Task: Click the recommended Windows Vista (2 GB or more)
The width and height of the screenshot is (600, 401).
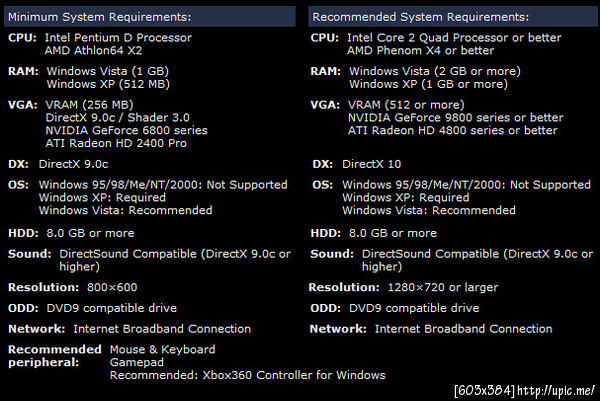Action: [x=435, y=71]
